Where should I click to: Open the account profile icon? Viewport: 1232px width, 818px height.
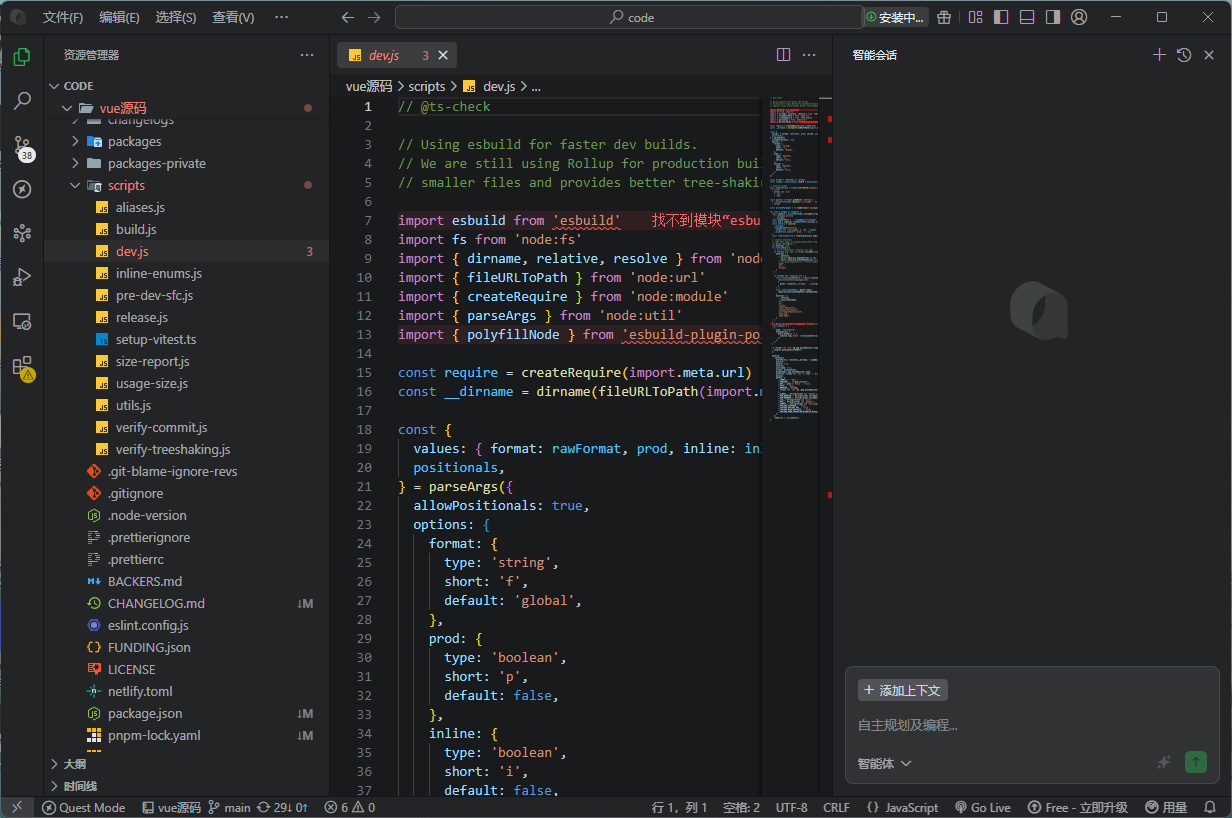tap(1079, 17)
